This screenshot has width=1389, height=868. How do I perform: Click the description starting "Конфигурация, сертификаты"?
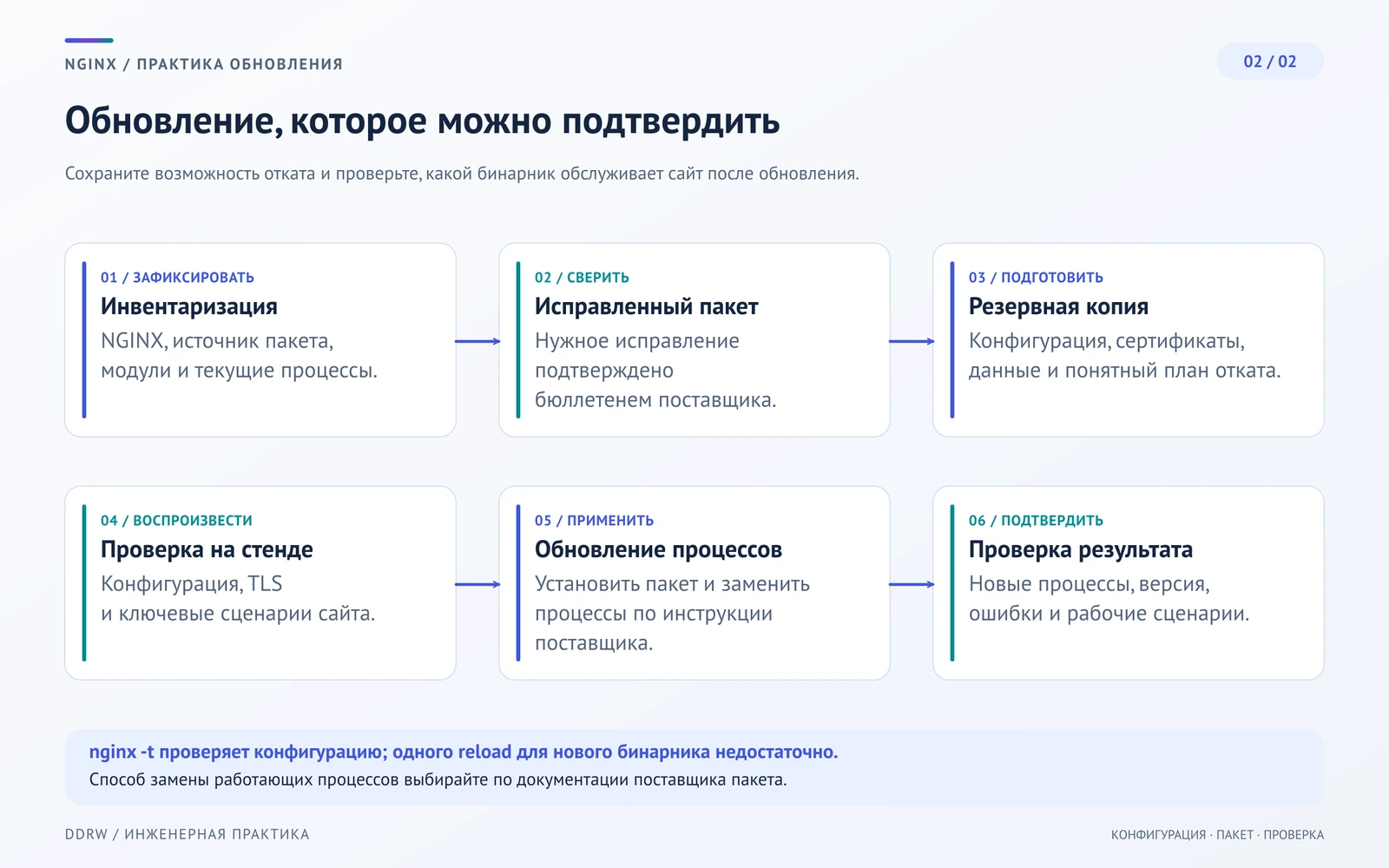click(1125, 356)
